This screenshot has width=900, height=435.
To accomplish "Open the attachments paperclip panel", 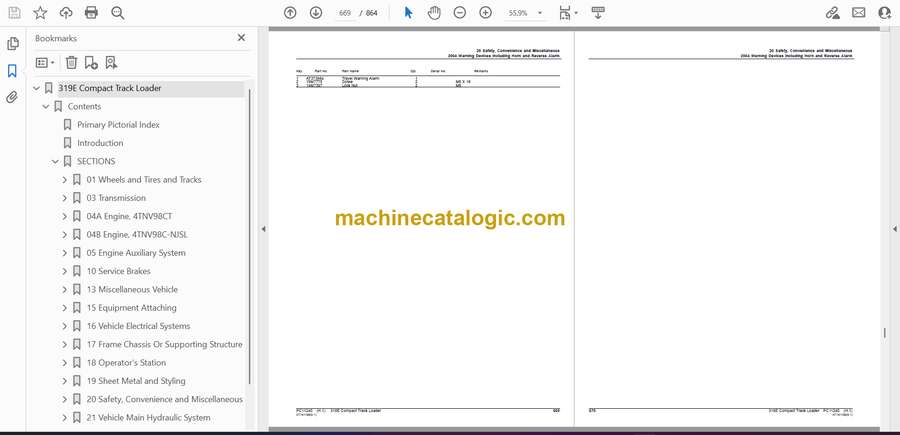I will coord(12,98).
